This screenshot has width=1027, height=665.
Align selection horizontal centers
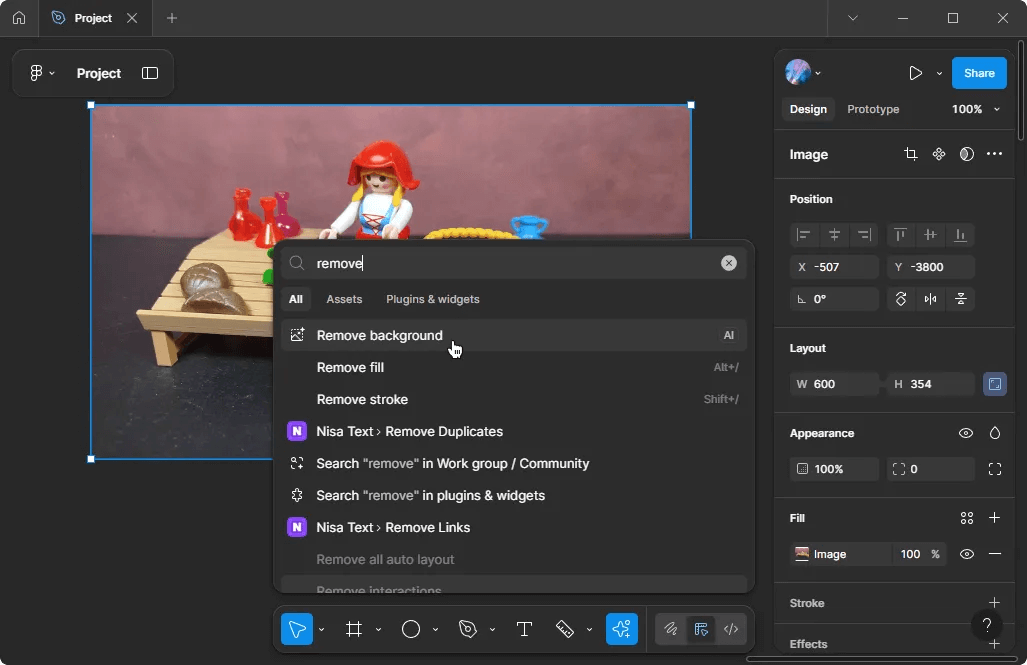click(834, 235)
